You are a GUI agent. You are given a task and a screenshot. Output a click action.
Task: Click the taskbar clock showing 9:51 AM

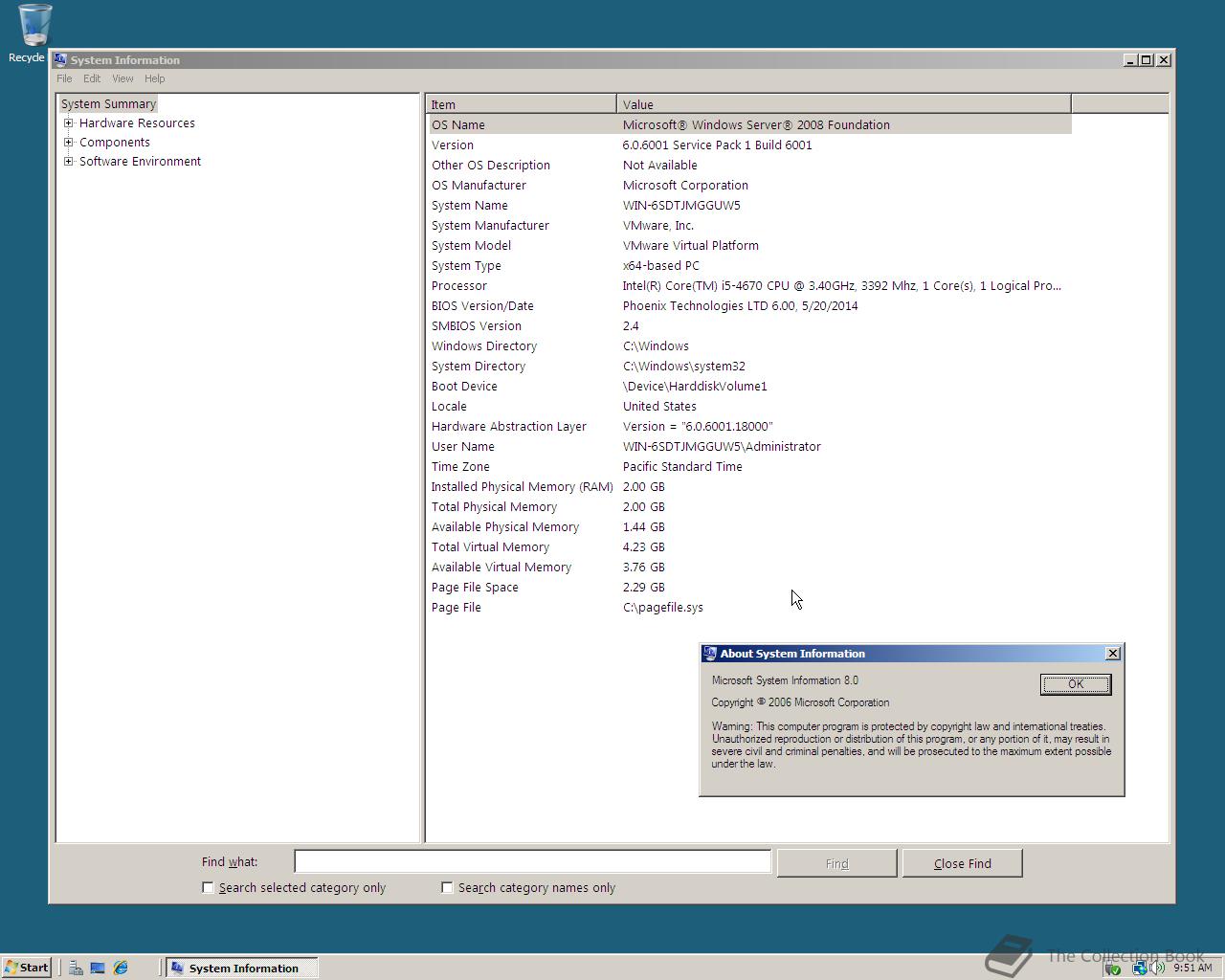(x=1192, y=968)
